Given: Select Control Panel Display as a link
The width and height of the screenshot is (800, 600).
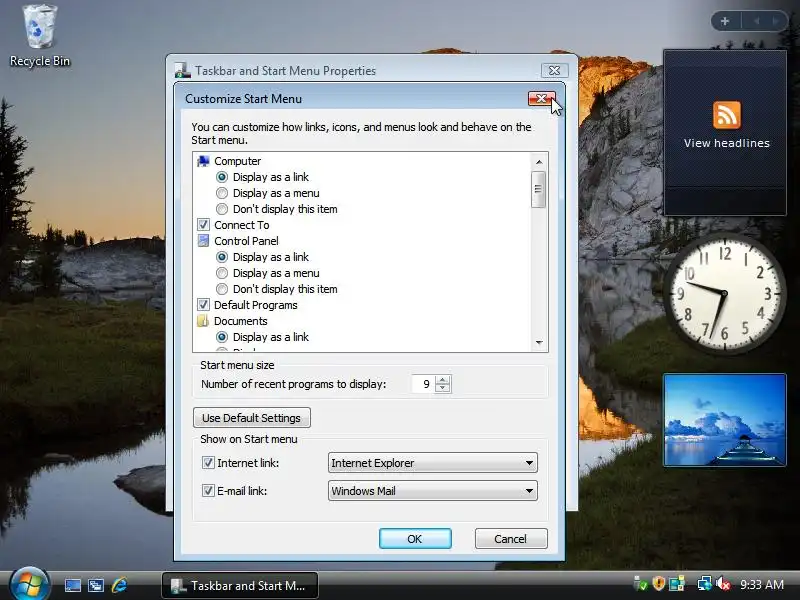Looking at the screenshot, I should pyautogui.click(x=221, y=257).
